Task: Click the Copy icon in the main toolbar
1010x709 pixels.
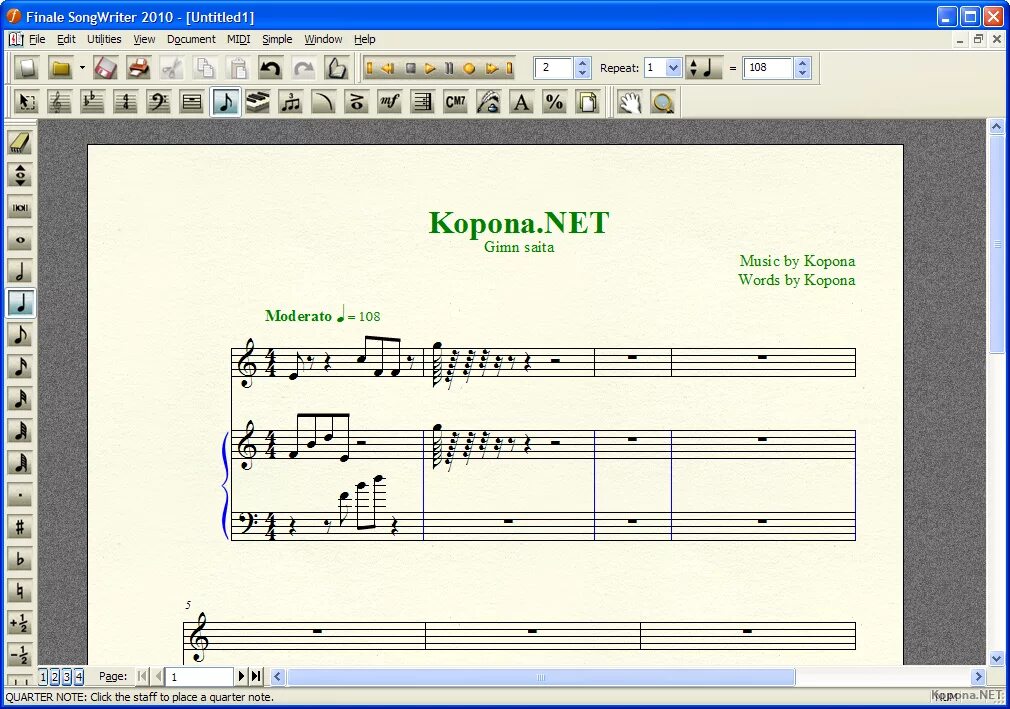Action: point(205,68)
